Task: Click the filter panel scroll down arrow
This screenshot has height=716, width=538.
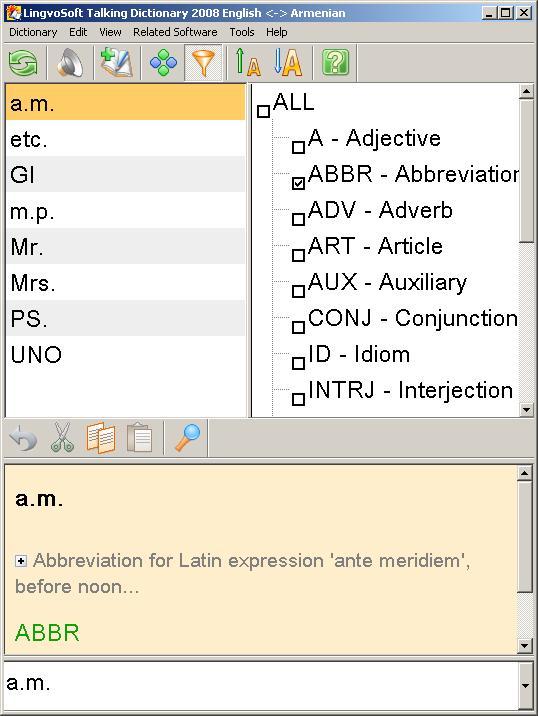Action: 526,410
